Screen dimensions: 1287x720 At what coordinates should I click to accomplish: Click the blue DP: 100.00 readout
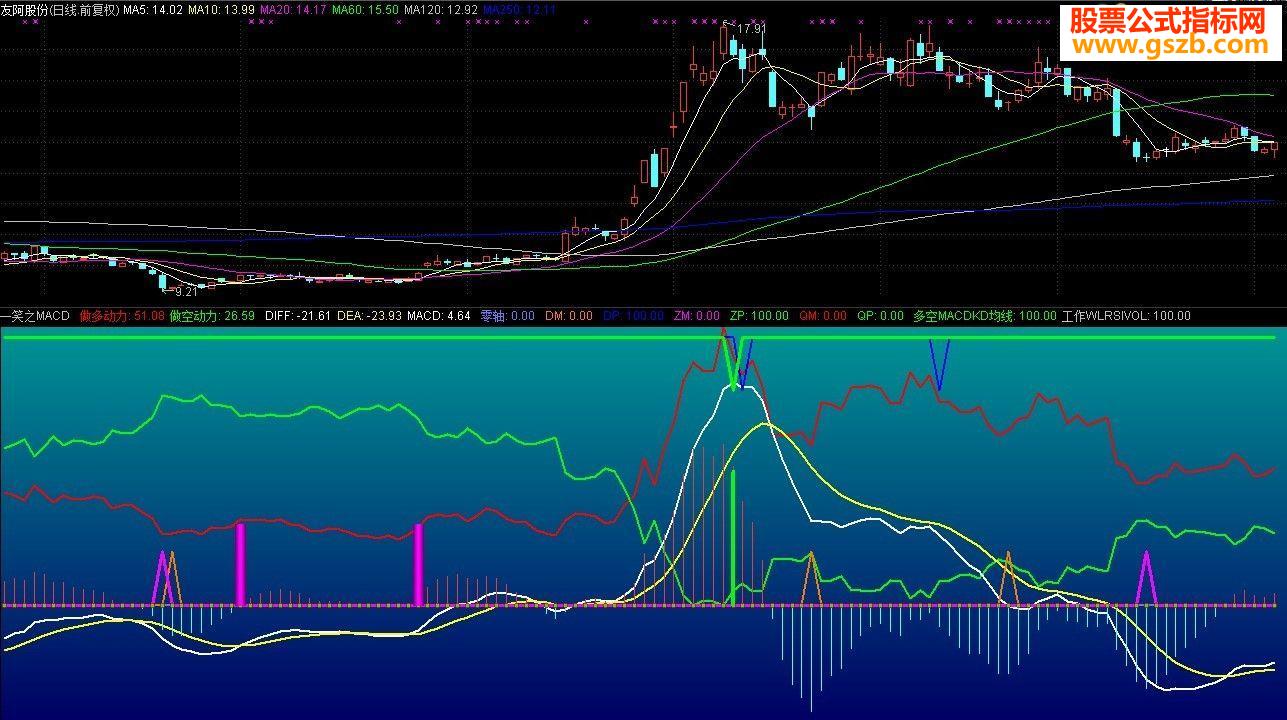[x=633, y=316]
